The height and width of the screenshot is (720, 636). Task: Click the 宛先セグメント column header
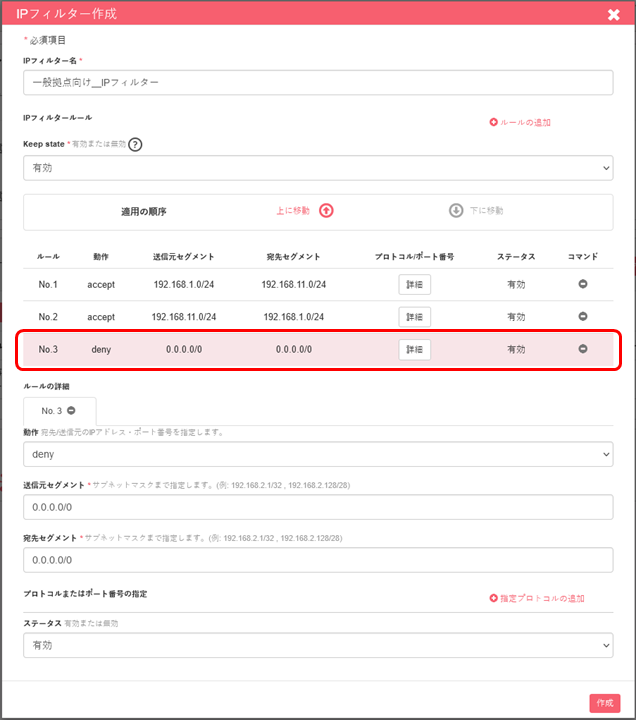pos(294,257)
